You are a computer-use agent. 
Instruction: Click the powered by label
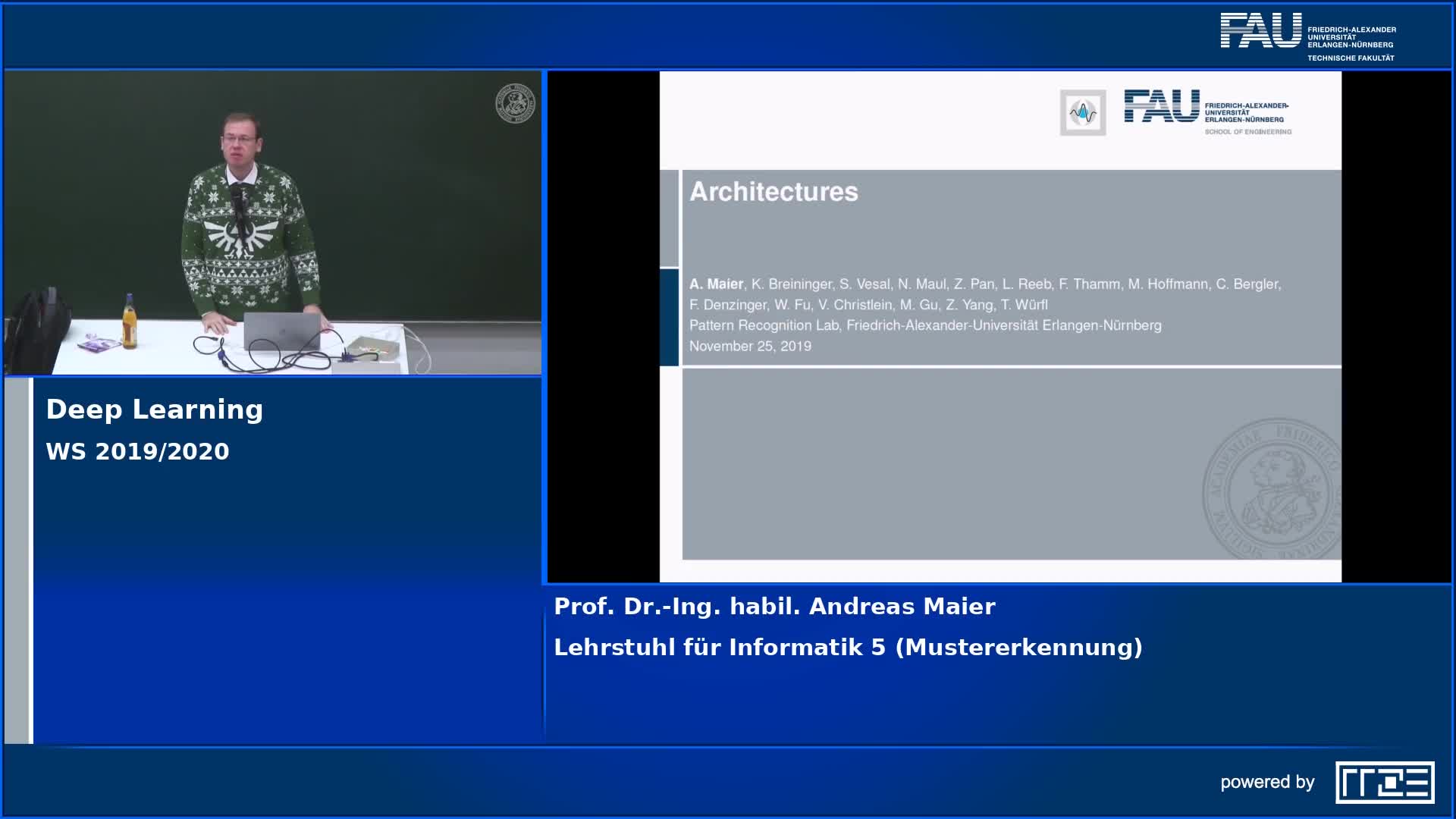pos(1267,782)
